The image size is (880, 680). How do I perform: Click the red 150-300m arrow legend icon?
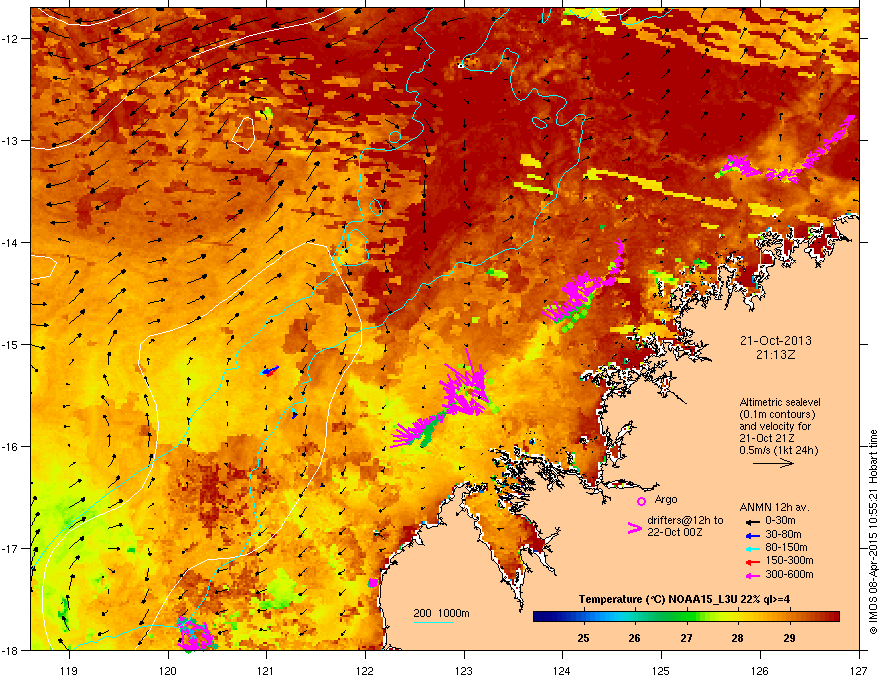pyautogui.click(x=752, y=561)
